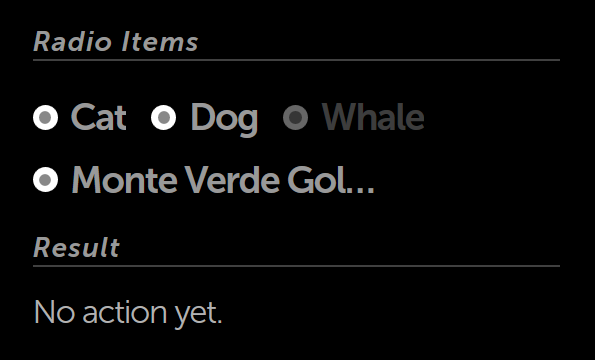Select the Cat radio button circle

tap(46, 118)
